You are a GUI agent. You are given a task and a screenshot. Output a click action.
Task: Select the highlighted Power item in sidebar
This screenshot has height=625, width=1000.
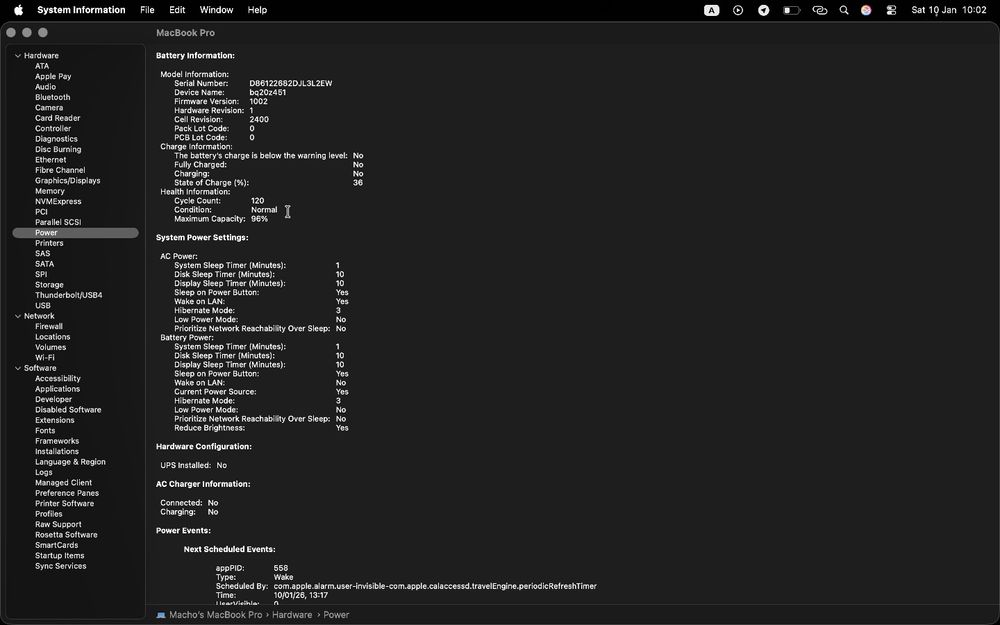75,233
